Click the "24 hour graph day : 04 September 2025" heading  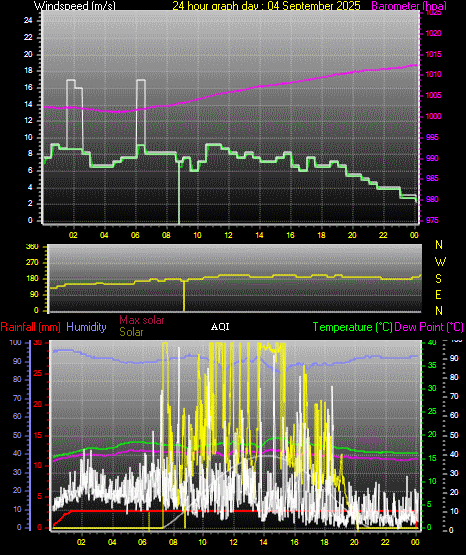click(266, 6)
